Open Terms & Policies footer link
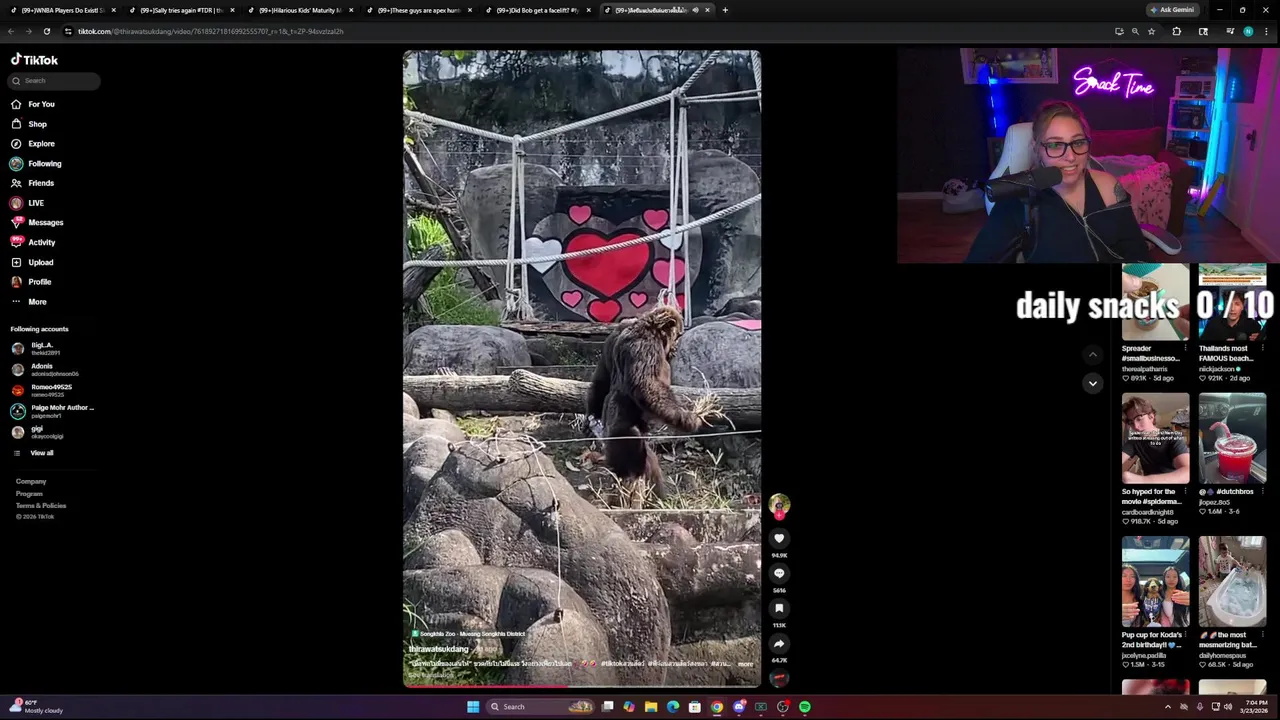Viewport: 1280px width, 720px height. coord(41,505)
